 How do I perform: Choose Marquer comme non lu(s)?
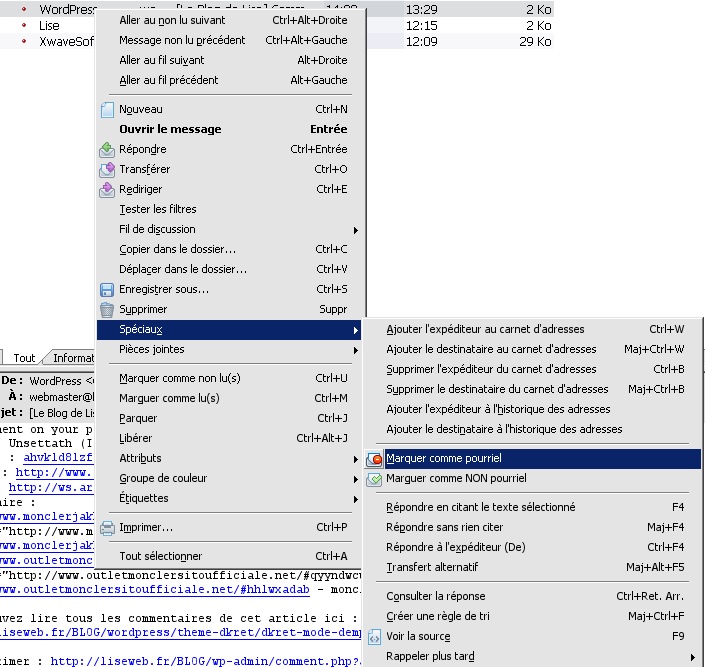point(180,378)
